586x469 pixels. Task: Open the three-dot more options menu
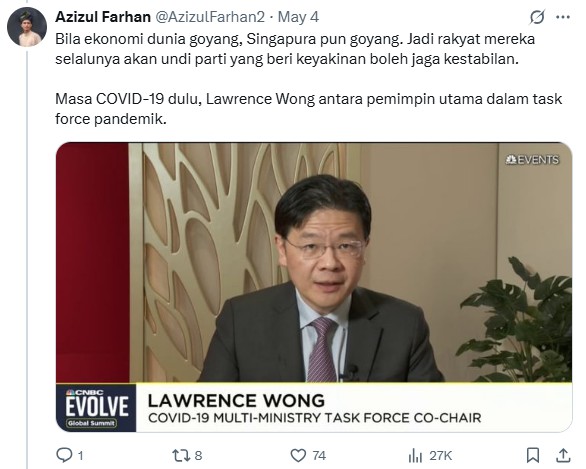click(563, 17)
